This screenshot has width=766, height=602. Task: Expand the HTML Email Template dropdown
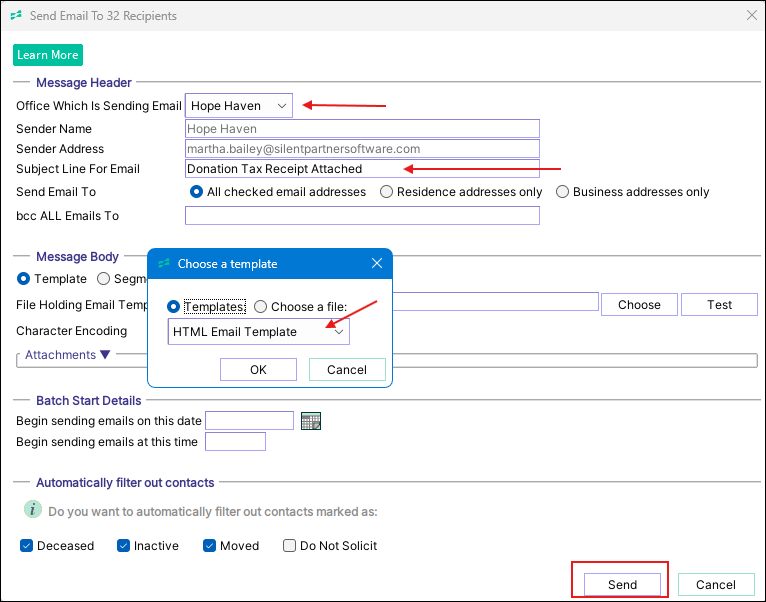click(339, 332)
